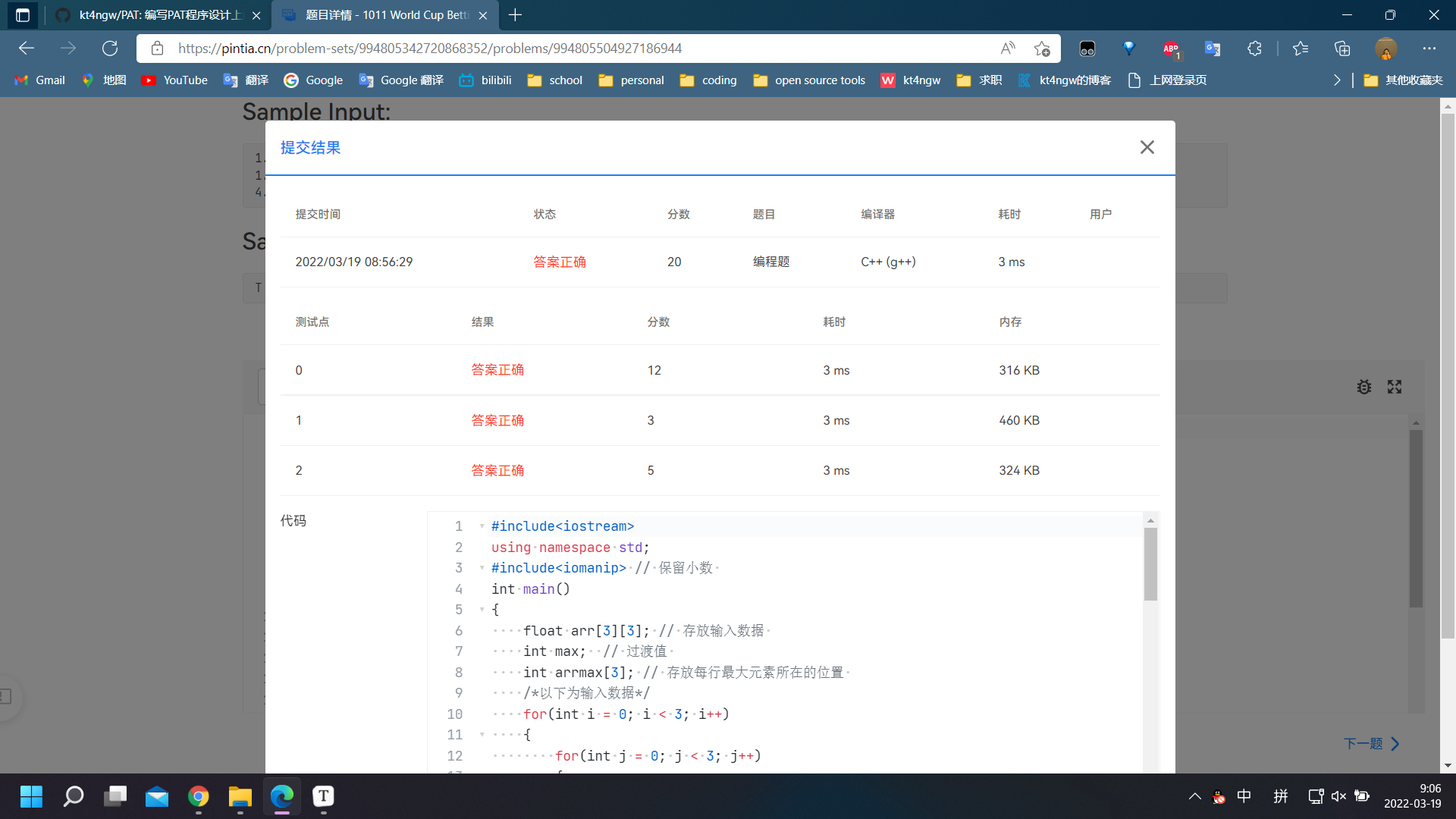Refresh the current page

[110, 49]
